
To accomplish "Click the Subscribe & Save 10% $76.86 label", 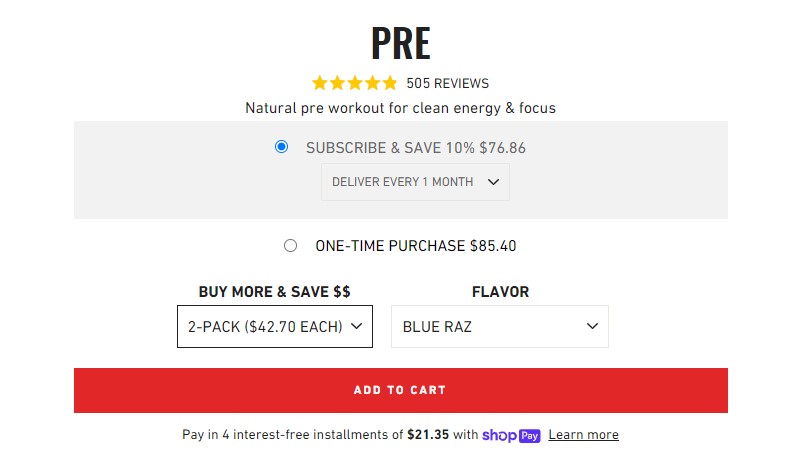I will click(415, 147).
